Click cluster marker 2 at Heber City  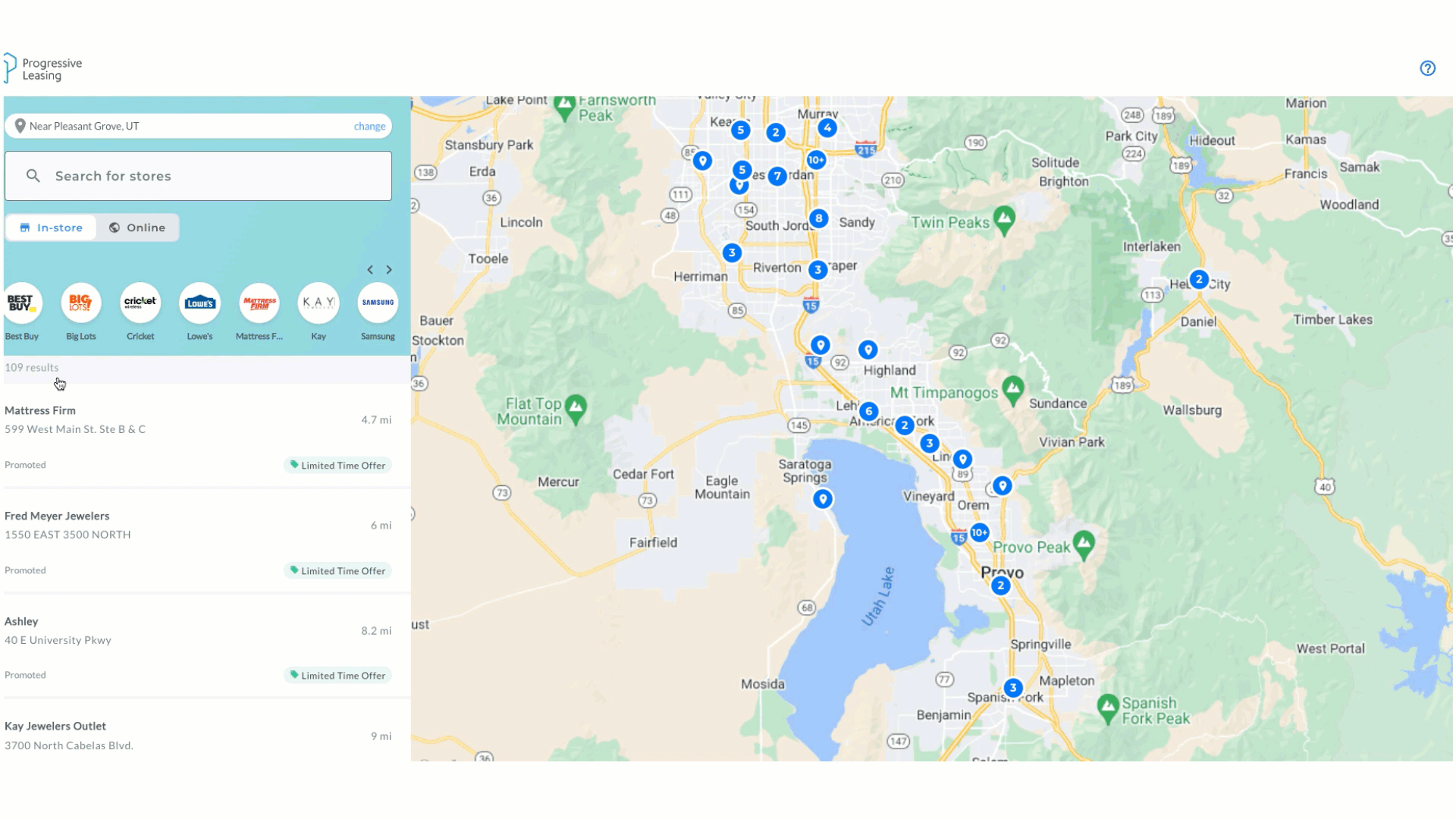tap(1199, 280)
